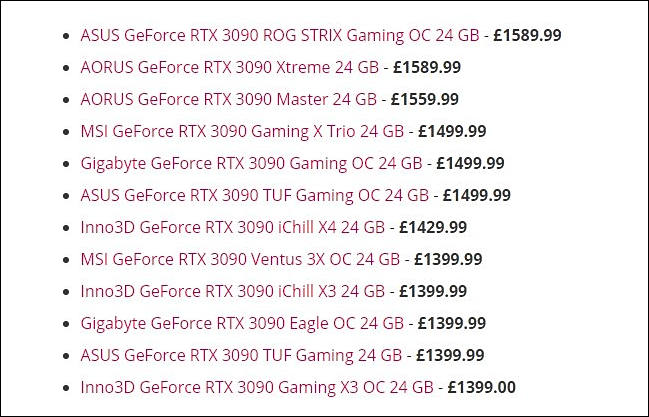Open the ASUS RTX 3090 TUF Gaming 24 GB link
The width and height of the screenshot is (649, 417).
[241, 355]
